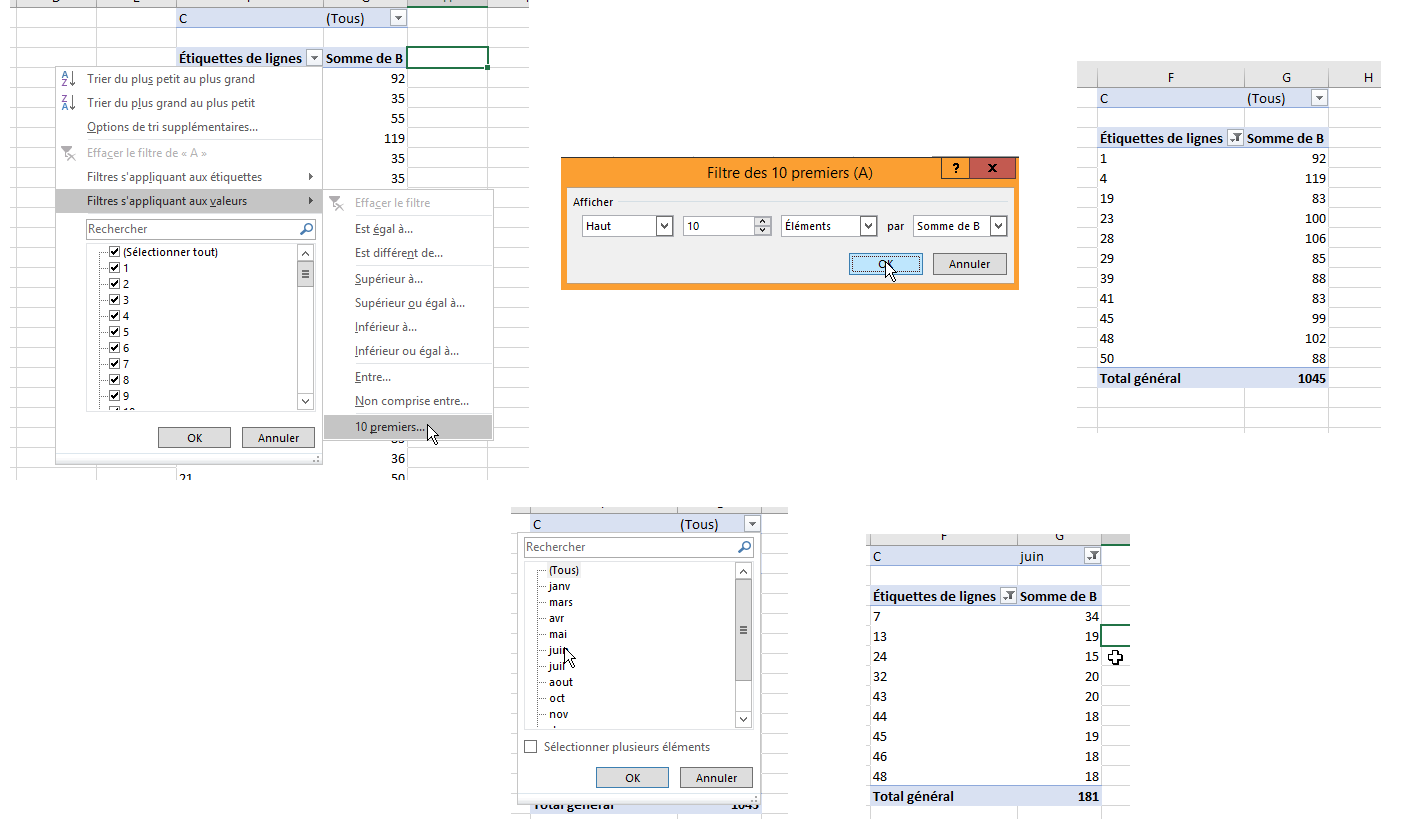Click the magnifier in the checkbox list search box
The height and width of the screenshot is (819, 1419).
coord(306,229)
